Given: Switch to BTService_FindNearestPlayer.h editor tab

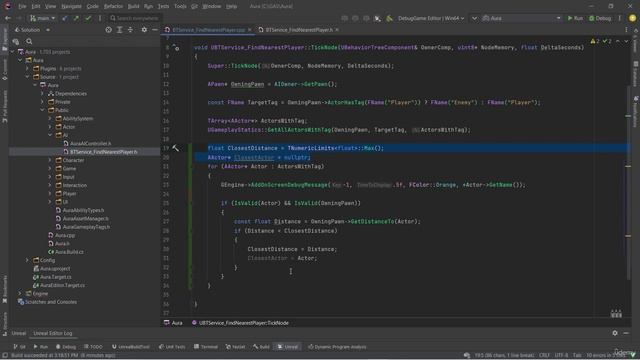Looking at the screenshot, I should click(299, 30).
